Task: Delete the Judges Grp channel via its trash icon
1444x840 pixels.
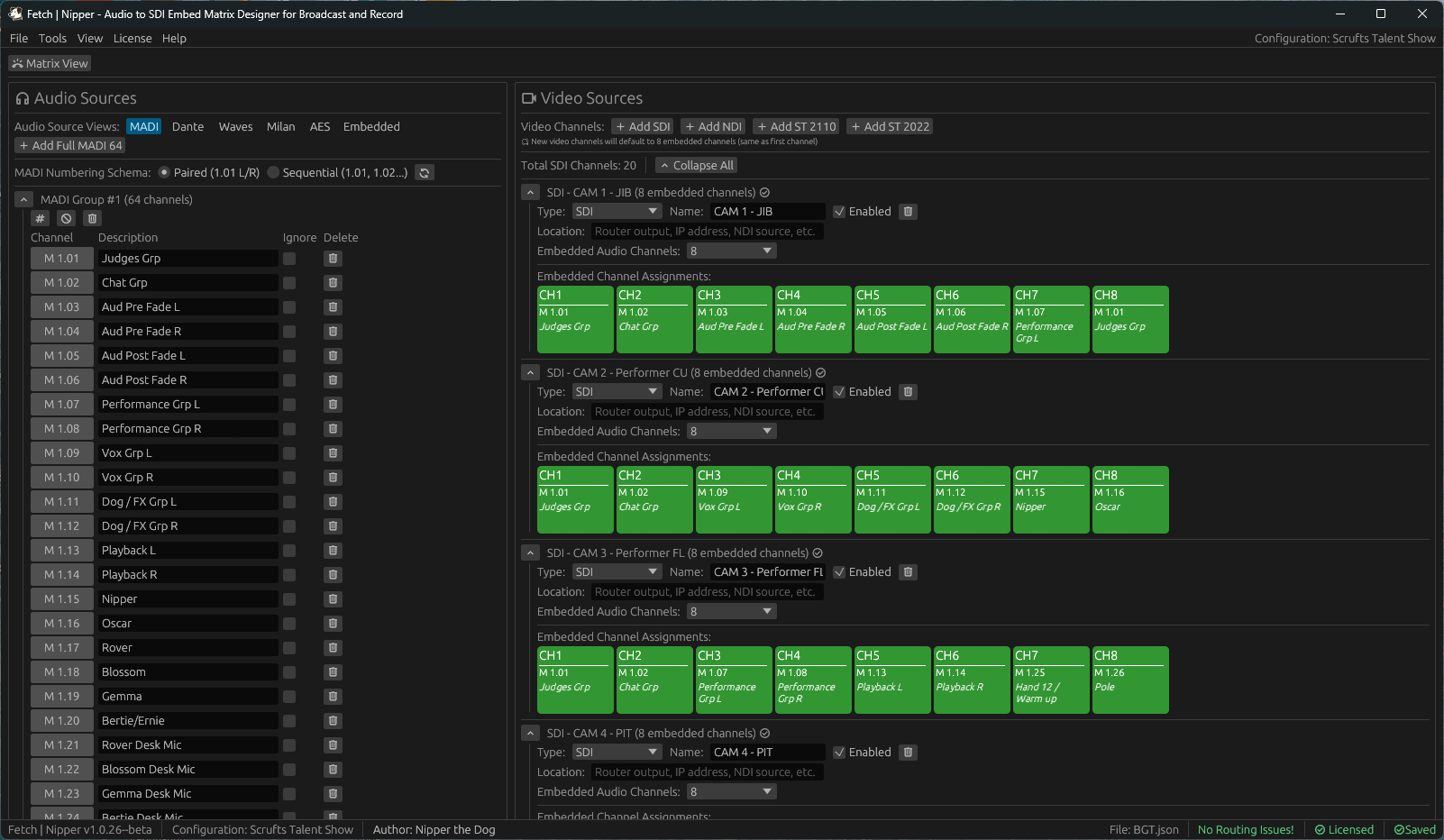Action: coord(332,258)
